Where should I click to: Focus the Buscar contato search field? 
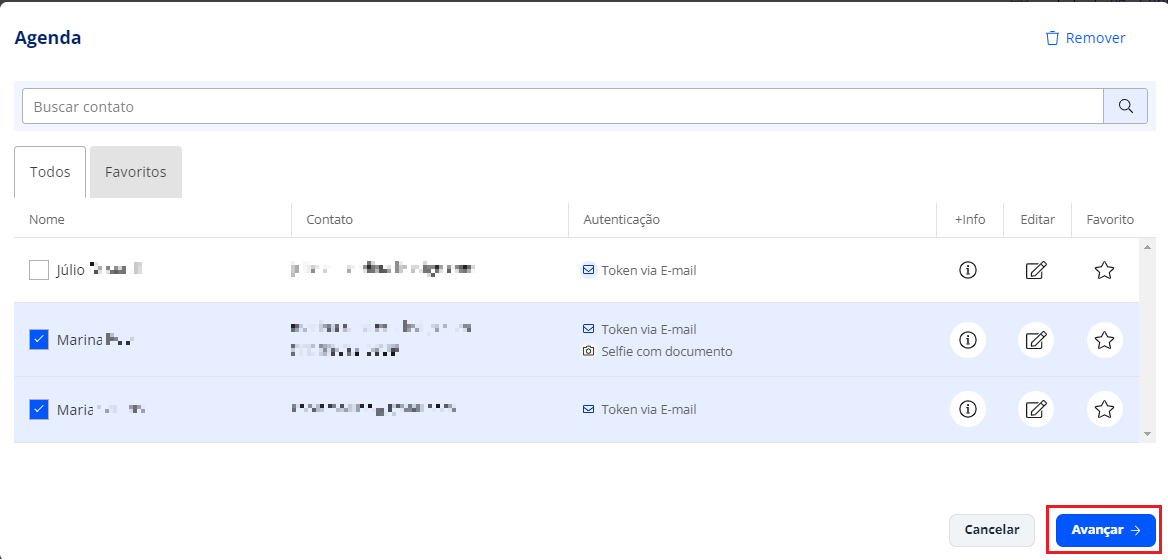point(562,106)
